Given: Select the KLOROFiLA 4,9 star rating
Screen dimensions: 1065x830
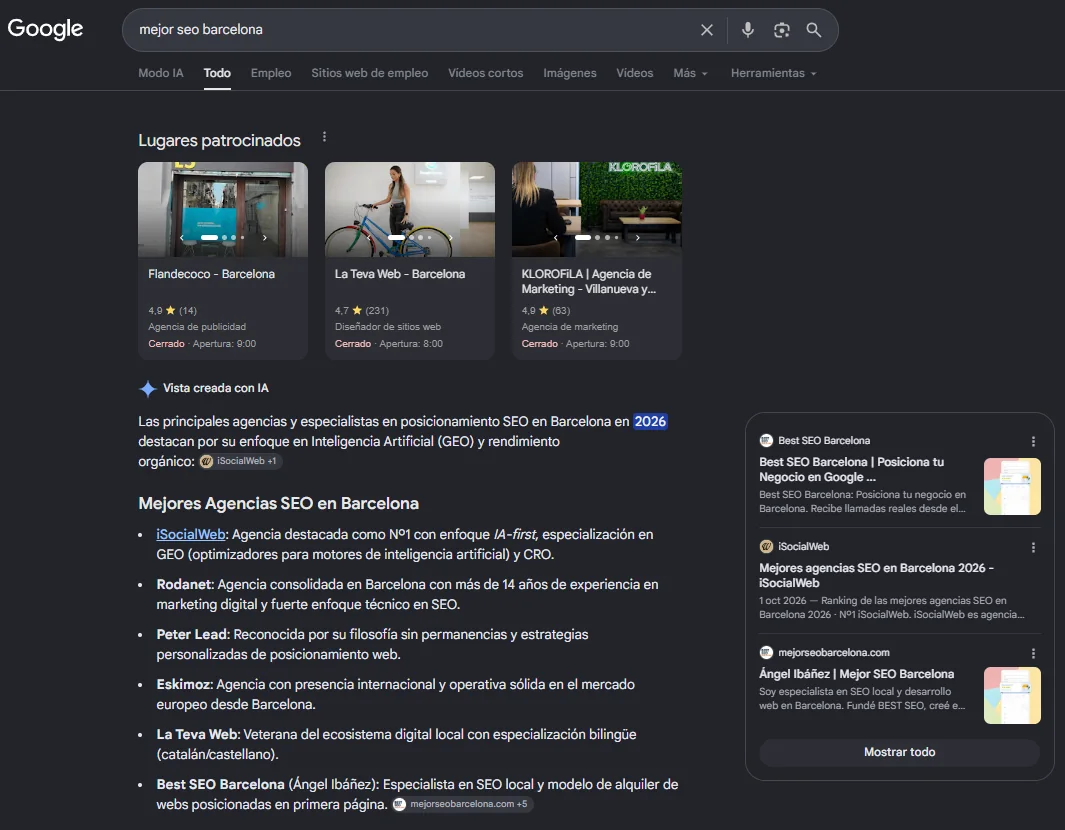Looking at the screenshot, I should coord(545,310).
